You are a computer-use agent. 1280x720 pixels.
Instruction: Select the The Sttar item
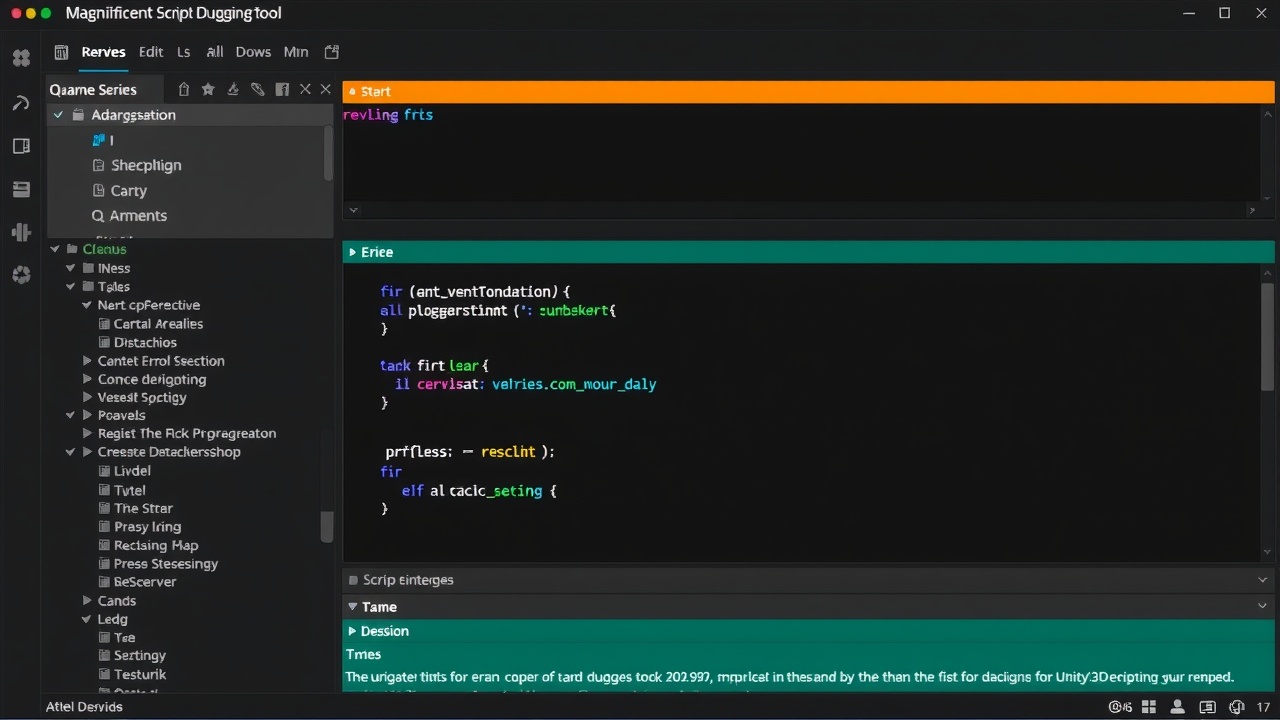coord(143,509)
